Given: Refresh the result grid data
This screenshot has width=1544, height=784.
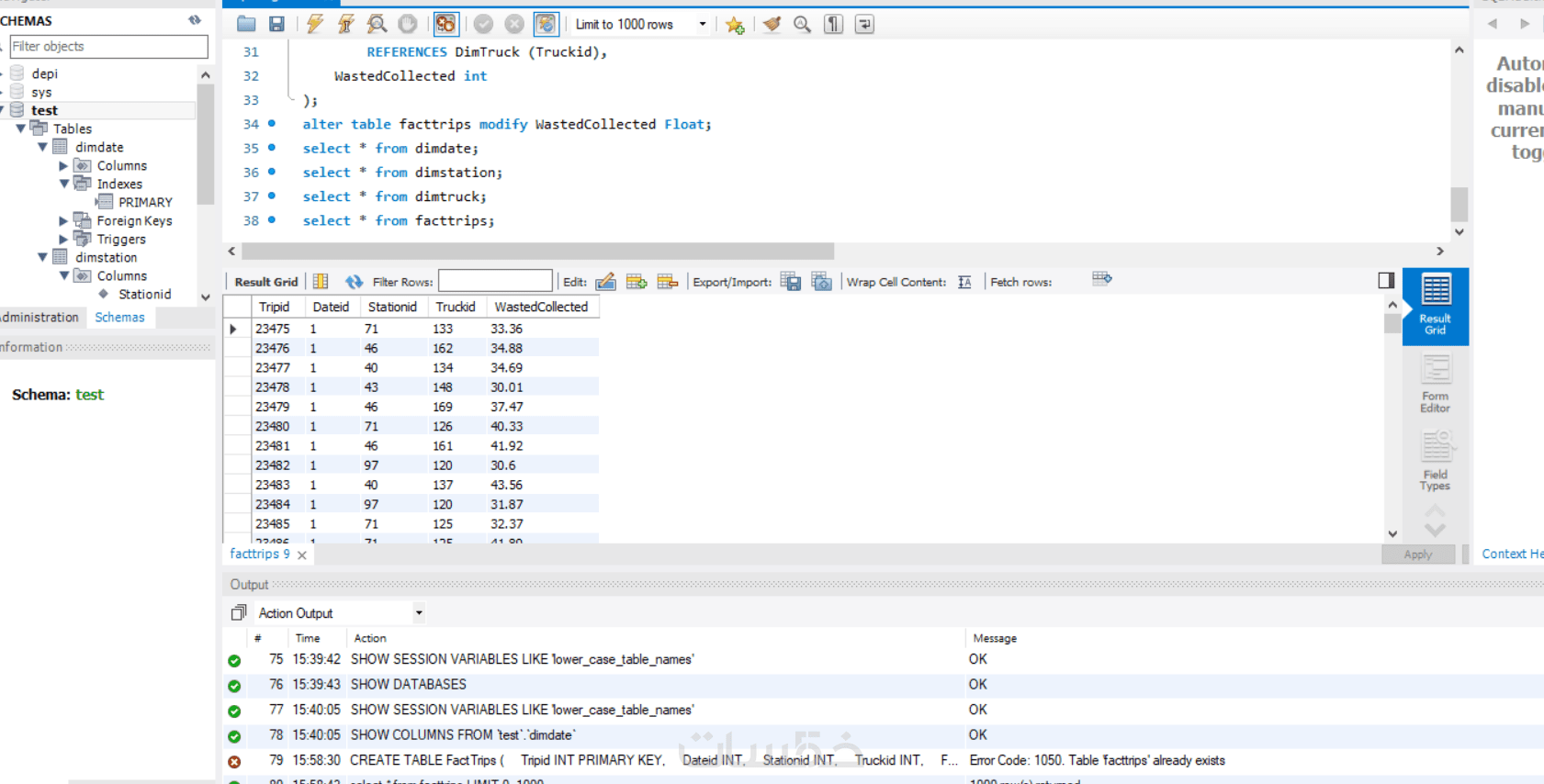Looking at the screenshot, I should pyautogui.click(x=354, y=282).
